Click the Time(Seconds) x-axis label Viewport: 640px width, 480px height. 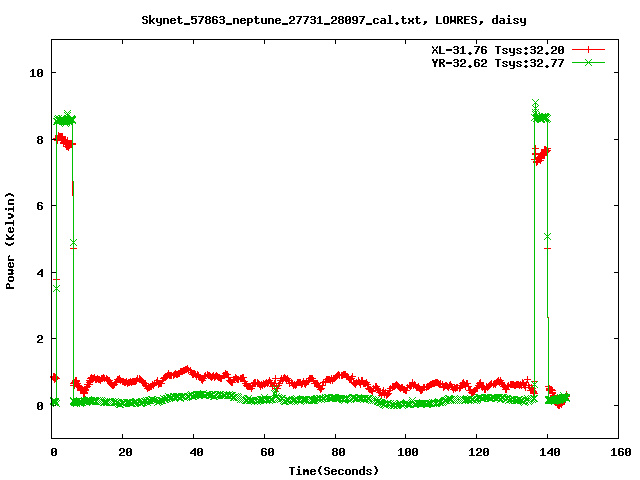334,471
